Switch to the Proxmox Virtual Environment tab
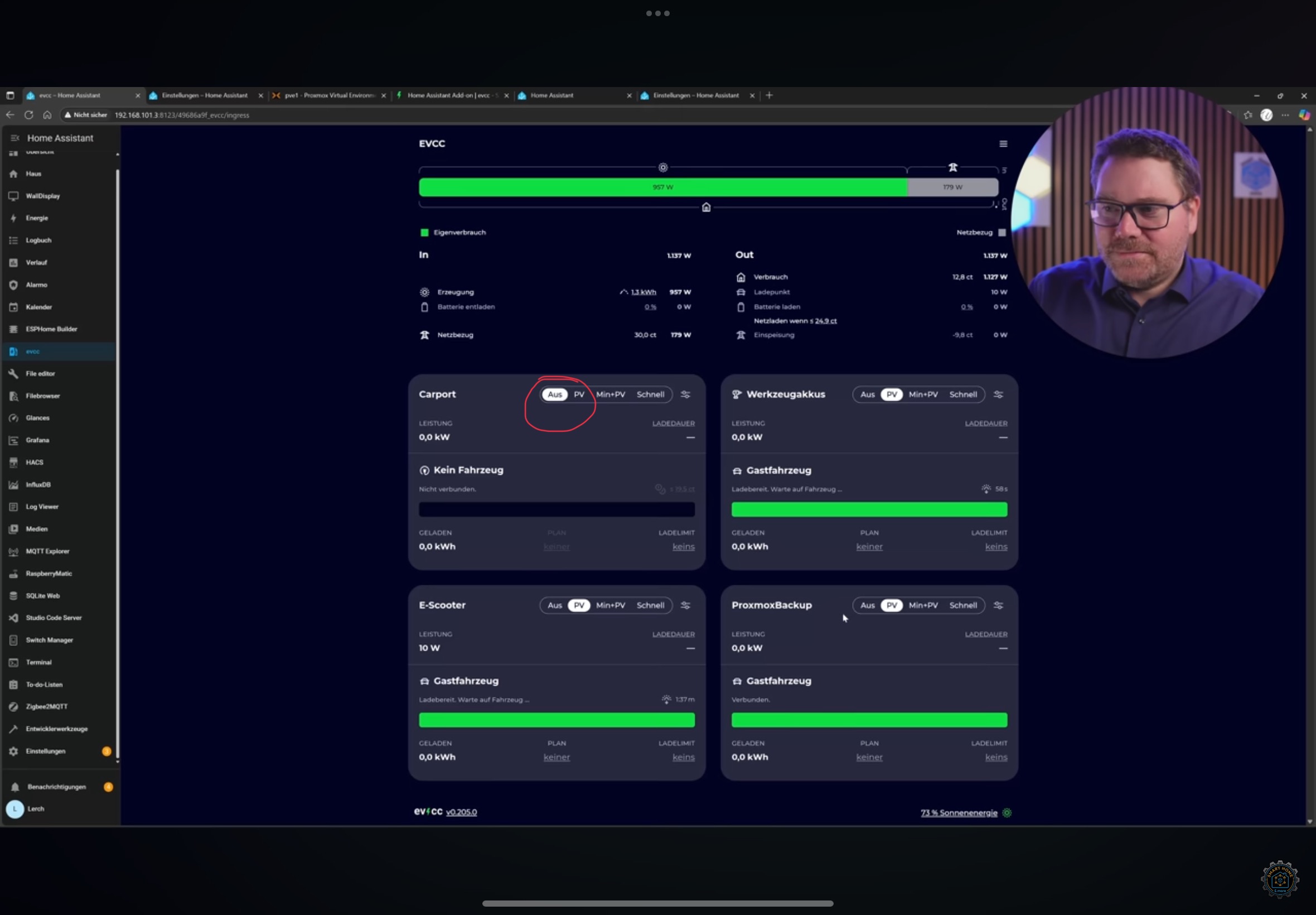 coord(330,95)
